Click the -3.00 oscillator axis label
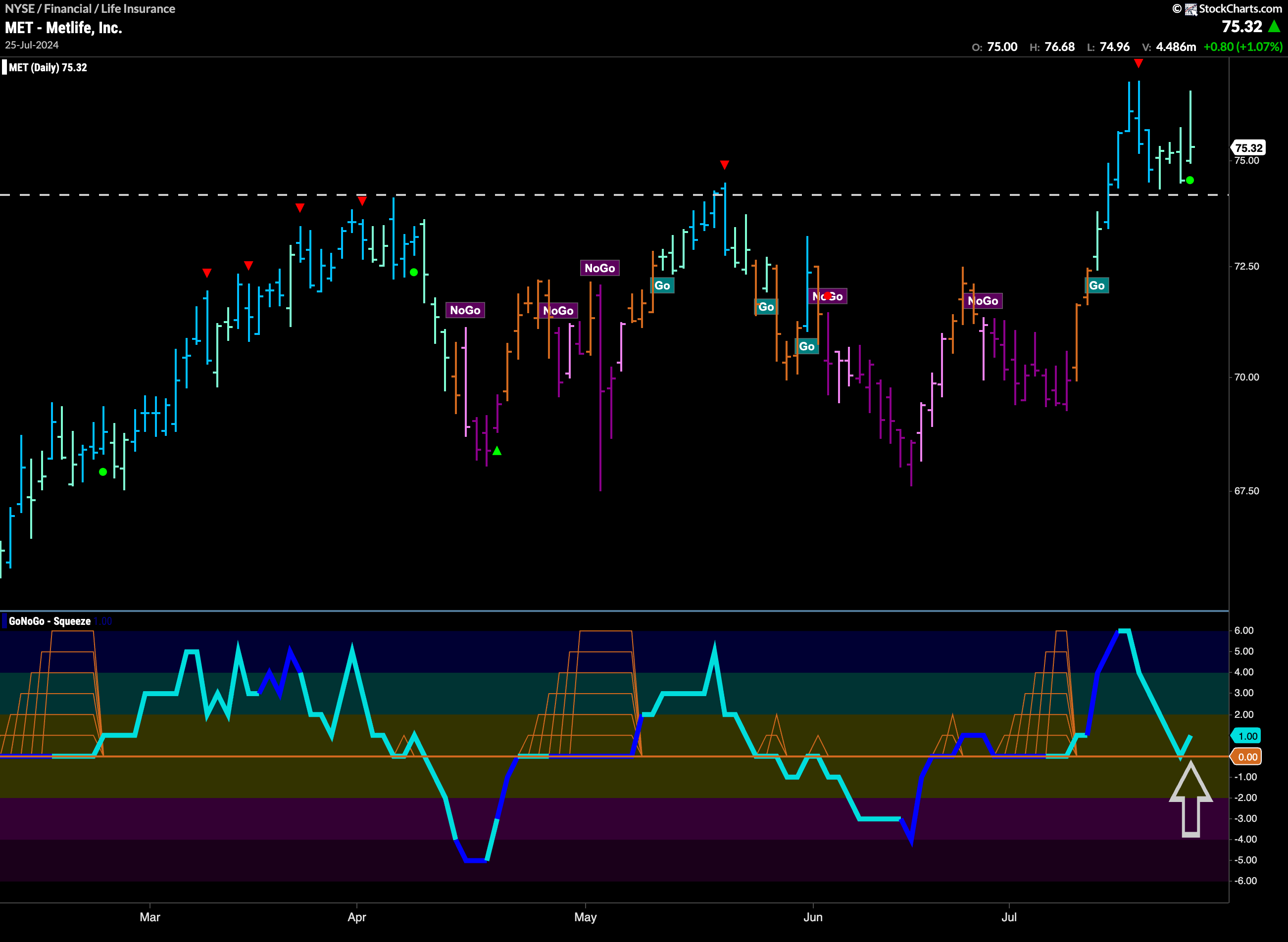 pos(1245,818)
